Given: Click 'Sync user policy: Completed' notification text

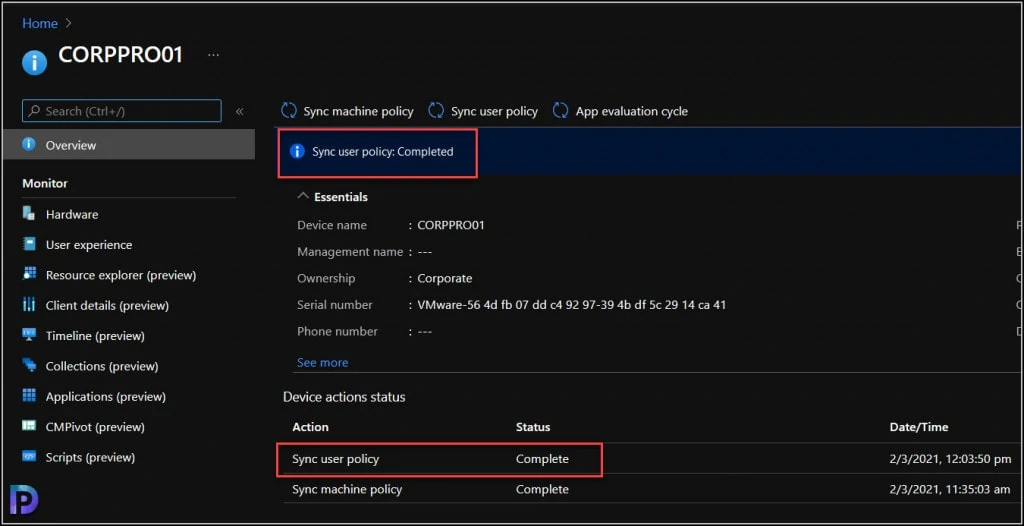Looking at the screenshot, I should tap(383, 152).
